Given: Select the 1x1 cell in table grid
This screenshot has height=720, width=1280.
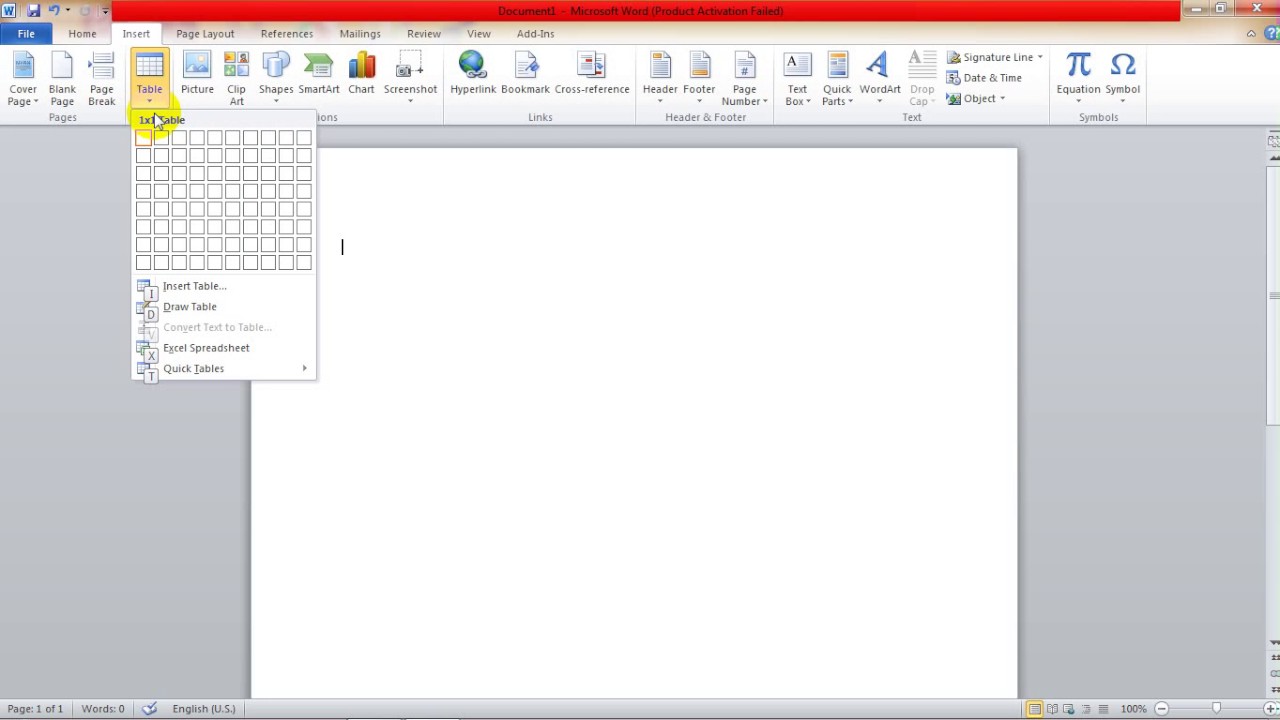Looking at the screenshot, I should (143, 137).
